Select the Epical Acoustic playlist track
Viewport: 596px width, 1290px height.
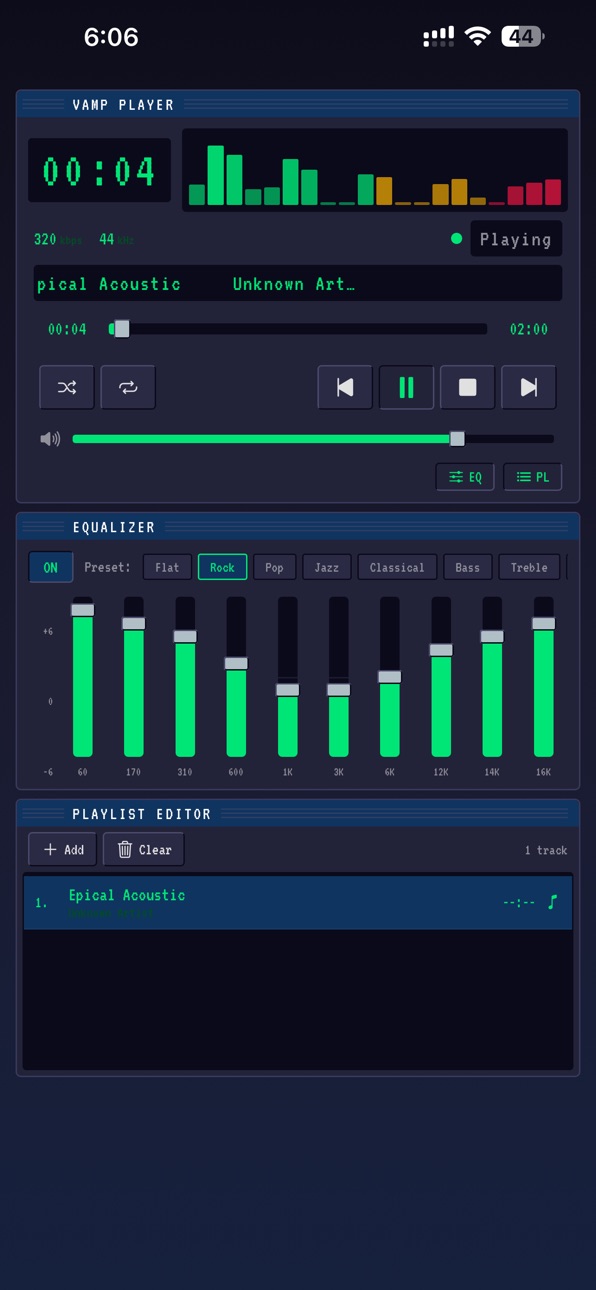(x=298, y=902)
